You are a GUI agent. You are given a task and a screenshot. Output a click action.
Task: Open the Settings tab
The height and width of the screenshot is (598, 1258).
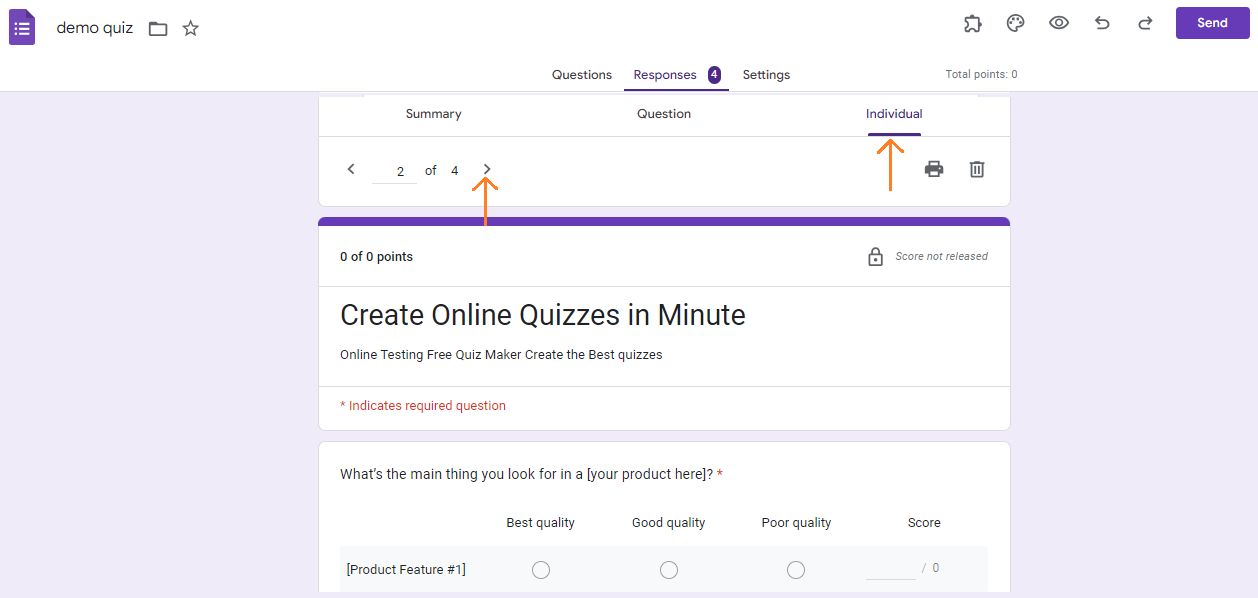(766, 75)
